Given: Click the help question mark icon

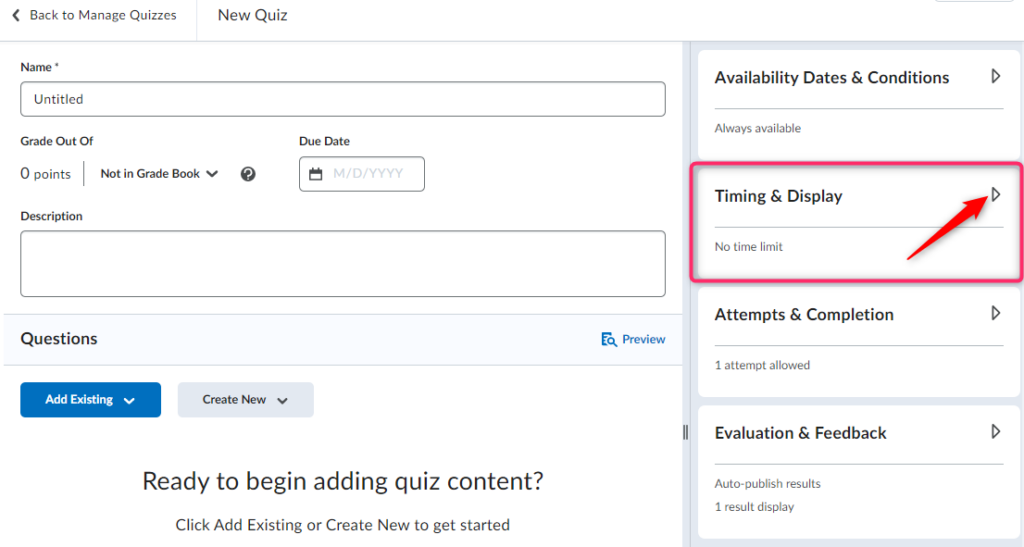Looking at the screenshot, I should [x=248, y=174].
